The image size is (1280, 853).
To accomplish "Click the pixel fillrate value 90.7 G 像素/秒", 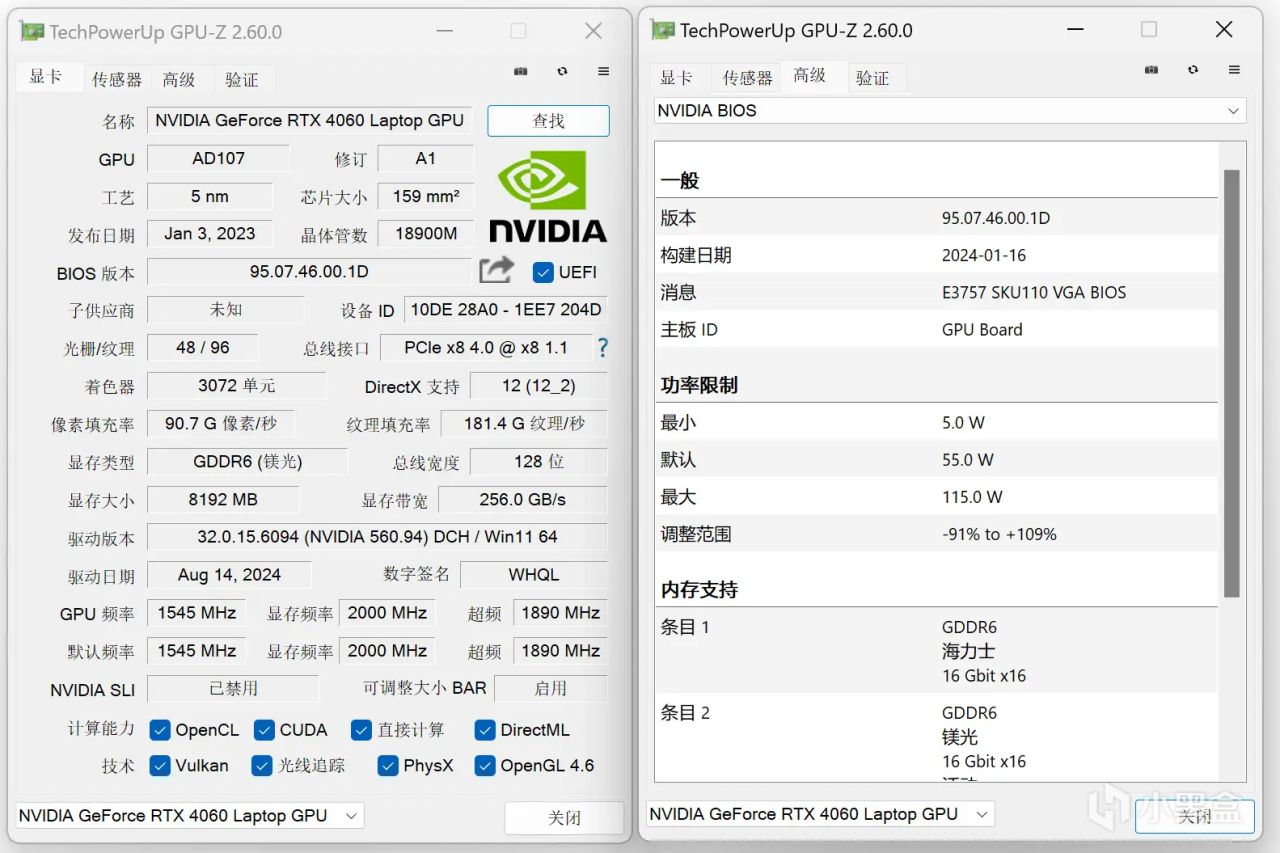I will [221, 424].
